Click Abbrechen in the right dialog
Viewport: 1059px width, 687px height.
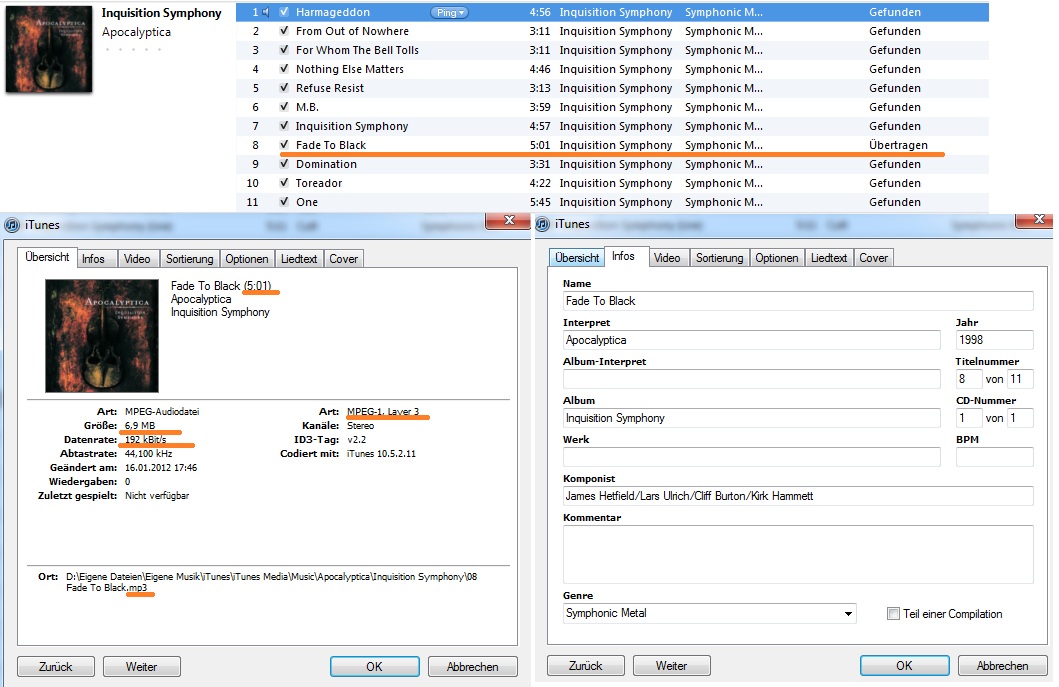[x=1002, y=665]
